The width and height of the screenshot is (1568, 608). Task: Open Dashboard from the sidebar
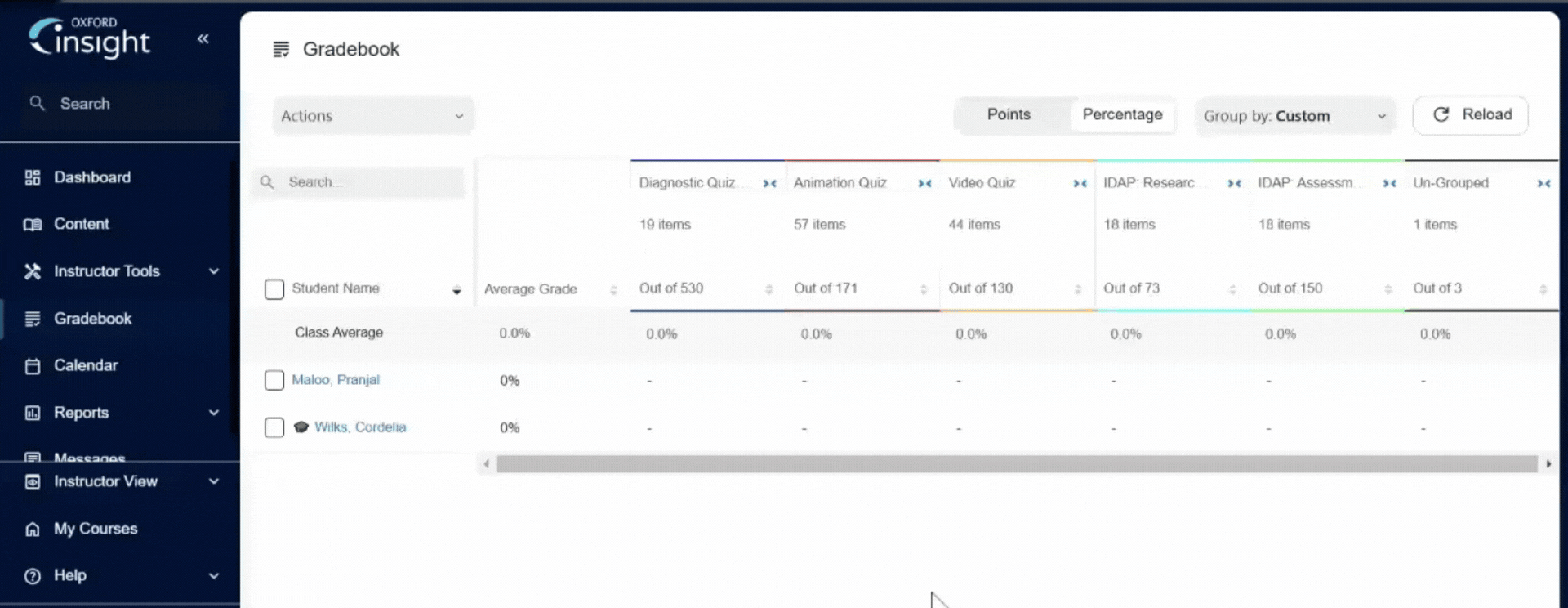(x=91, y=177)
